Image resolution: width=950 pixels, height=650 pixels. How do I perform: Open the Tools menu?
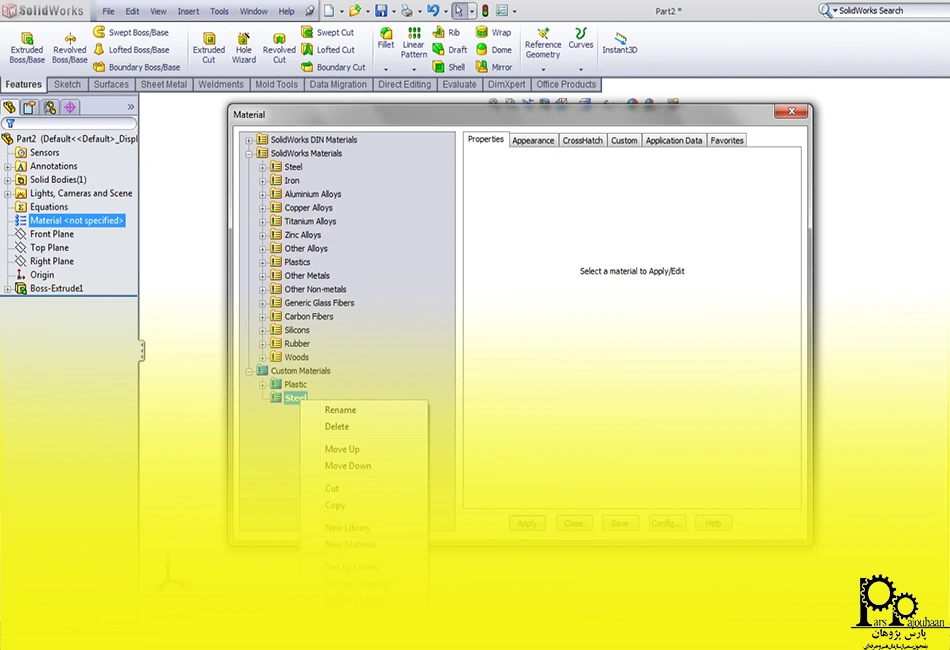tap(219, 11)
